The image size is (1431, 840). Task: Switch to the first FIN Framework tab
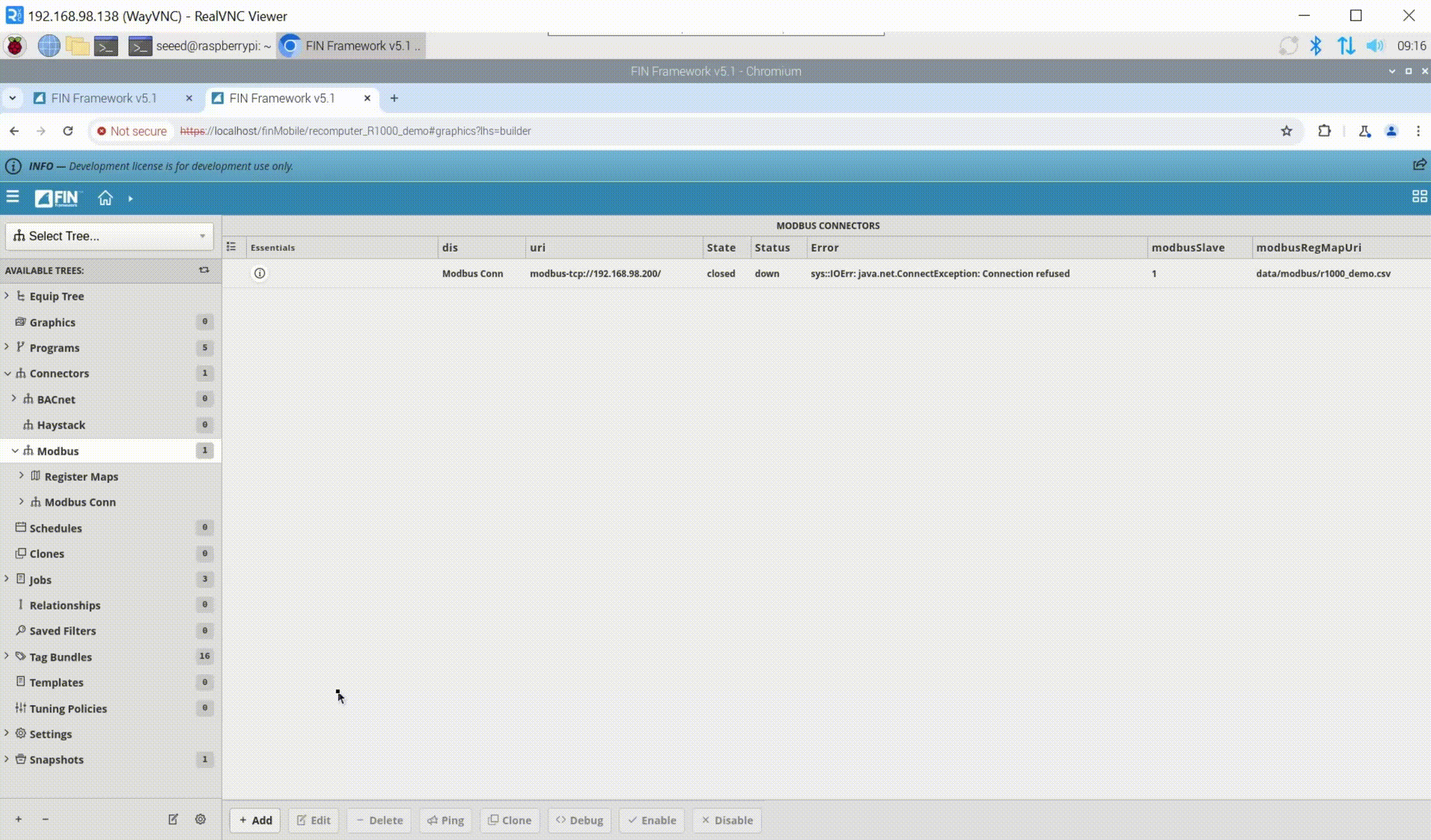point(104,98)
